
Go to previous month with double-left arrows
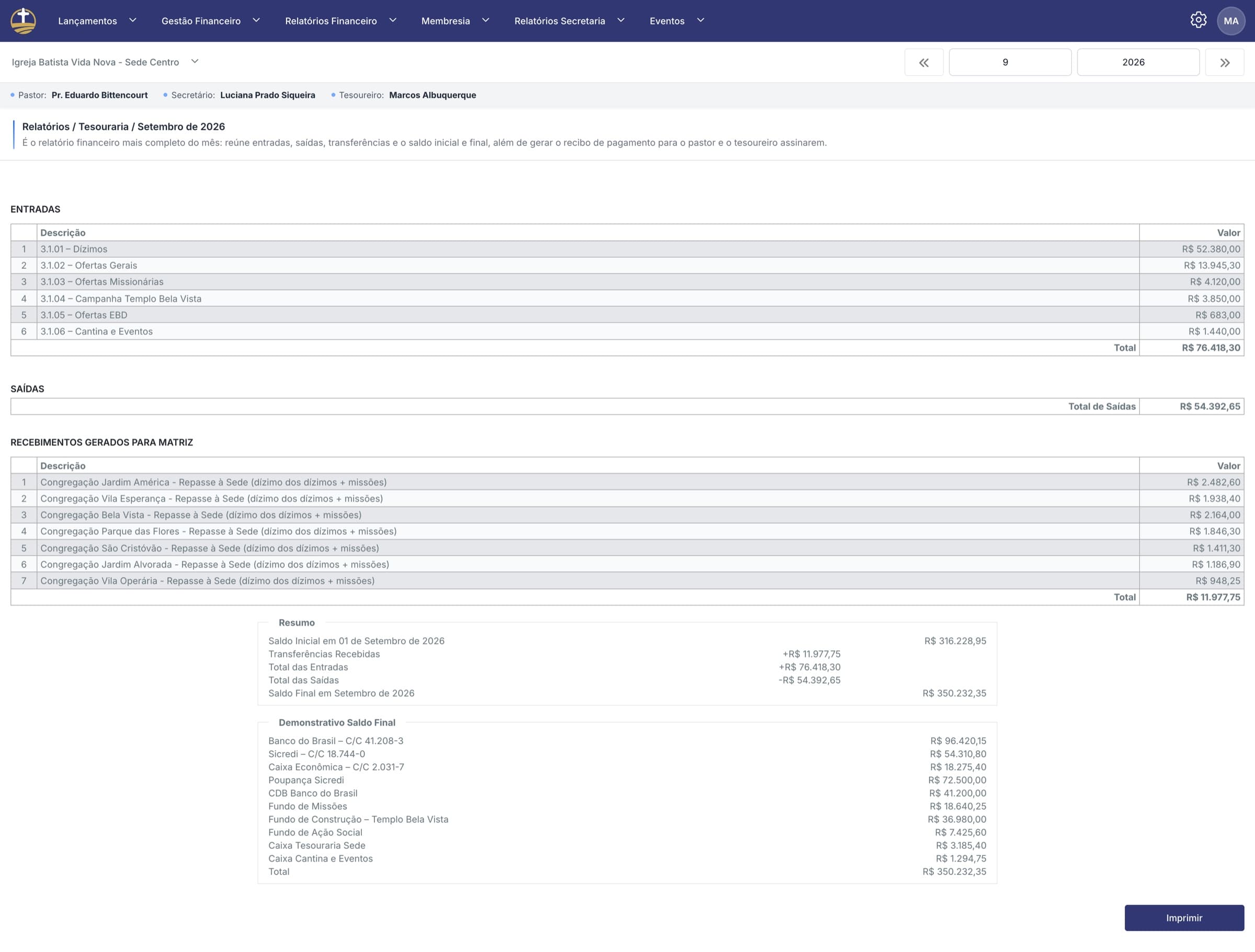[x=923, y=62]
